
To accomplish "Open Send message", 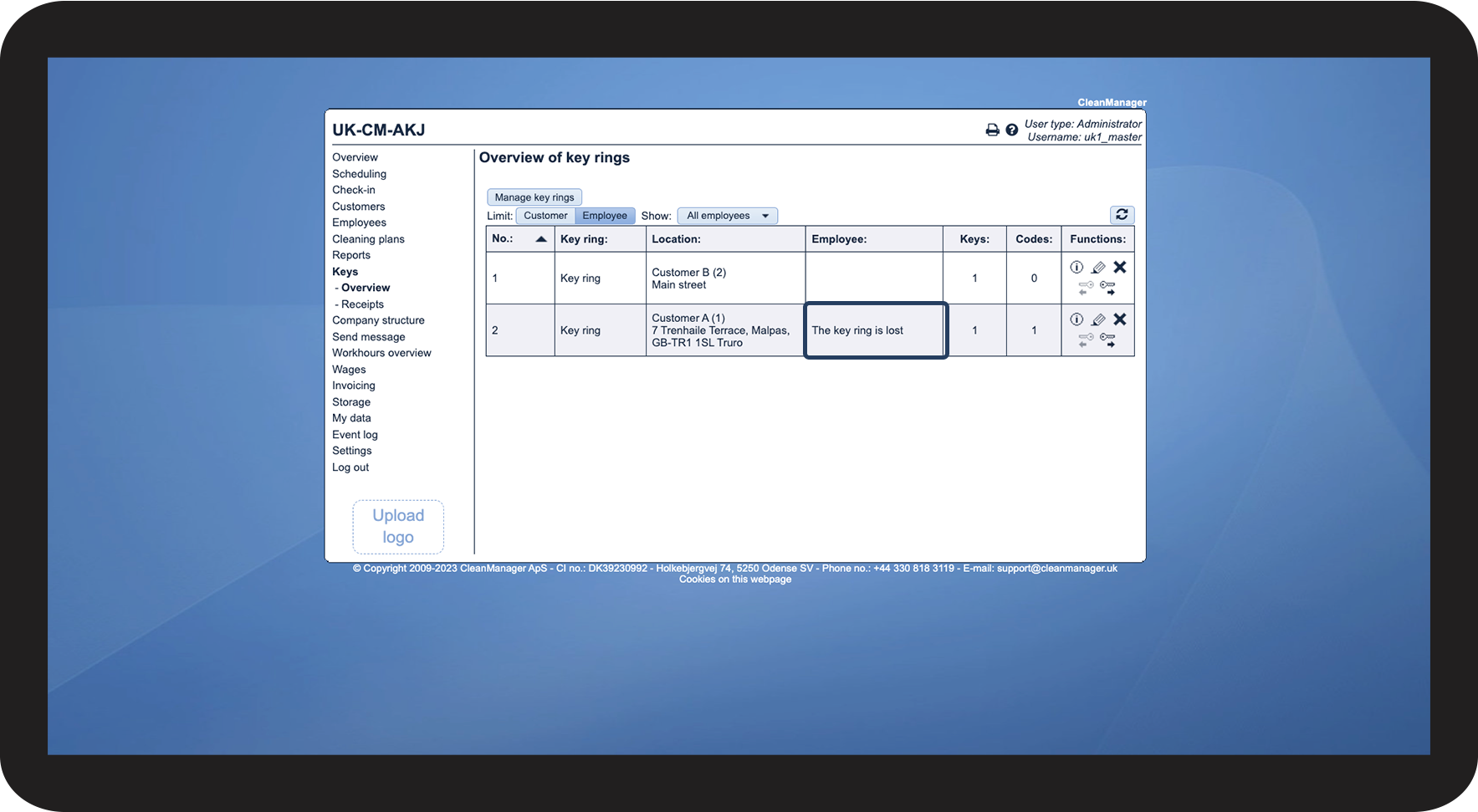I will pyautogui.click(x=369, y=337).
